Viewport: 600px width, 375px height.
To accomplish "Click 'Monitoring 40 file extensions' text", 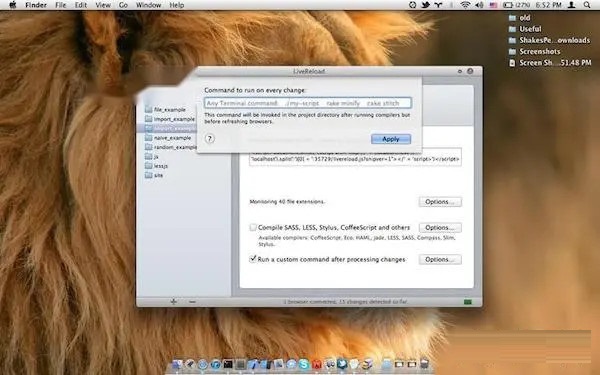I will [x=287, y=202].
